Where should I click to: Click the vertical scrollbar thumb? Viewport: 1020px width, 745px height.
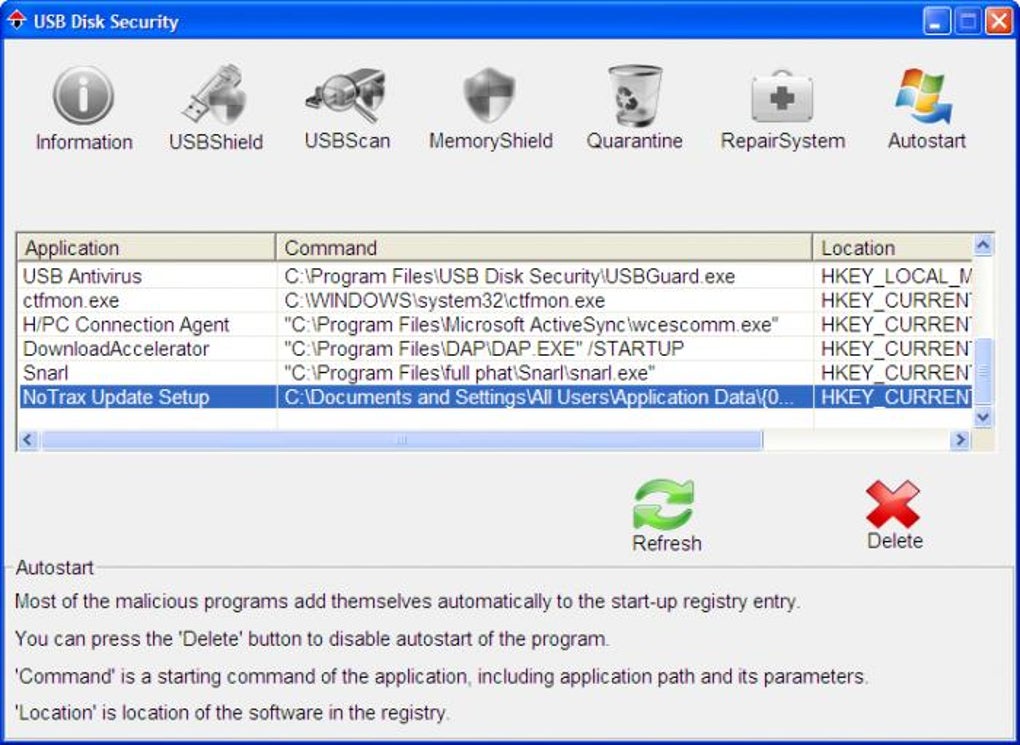tap(983, 371)
